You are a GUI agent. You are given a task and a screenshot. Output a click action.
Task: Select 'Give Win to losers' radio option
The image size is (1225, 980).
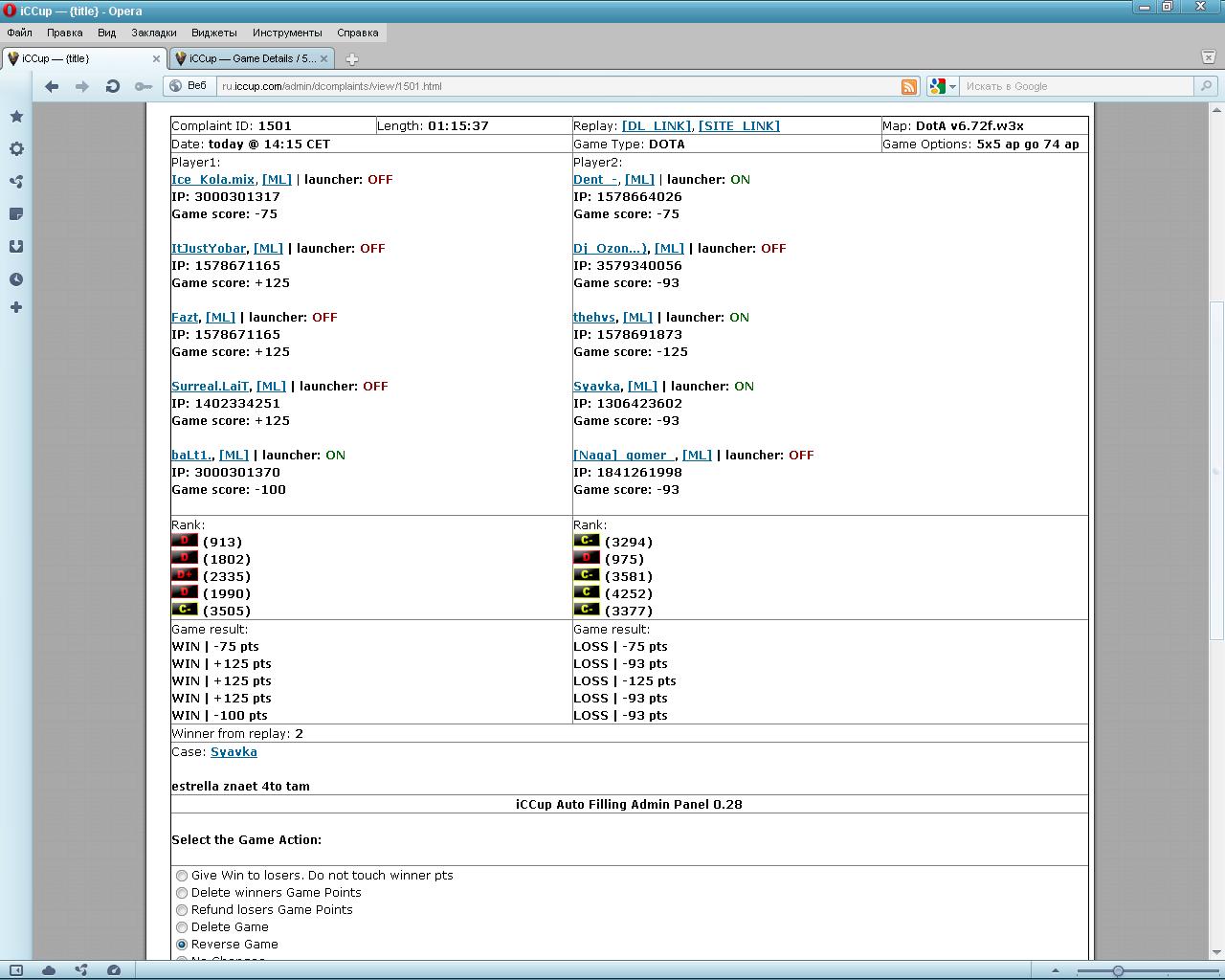182,876
